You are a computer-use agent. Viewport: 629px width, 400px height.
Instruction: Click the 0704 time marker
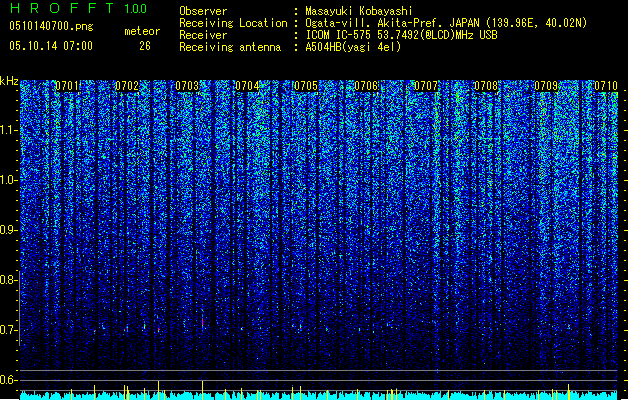(x=247, y=86)
